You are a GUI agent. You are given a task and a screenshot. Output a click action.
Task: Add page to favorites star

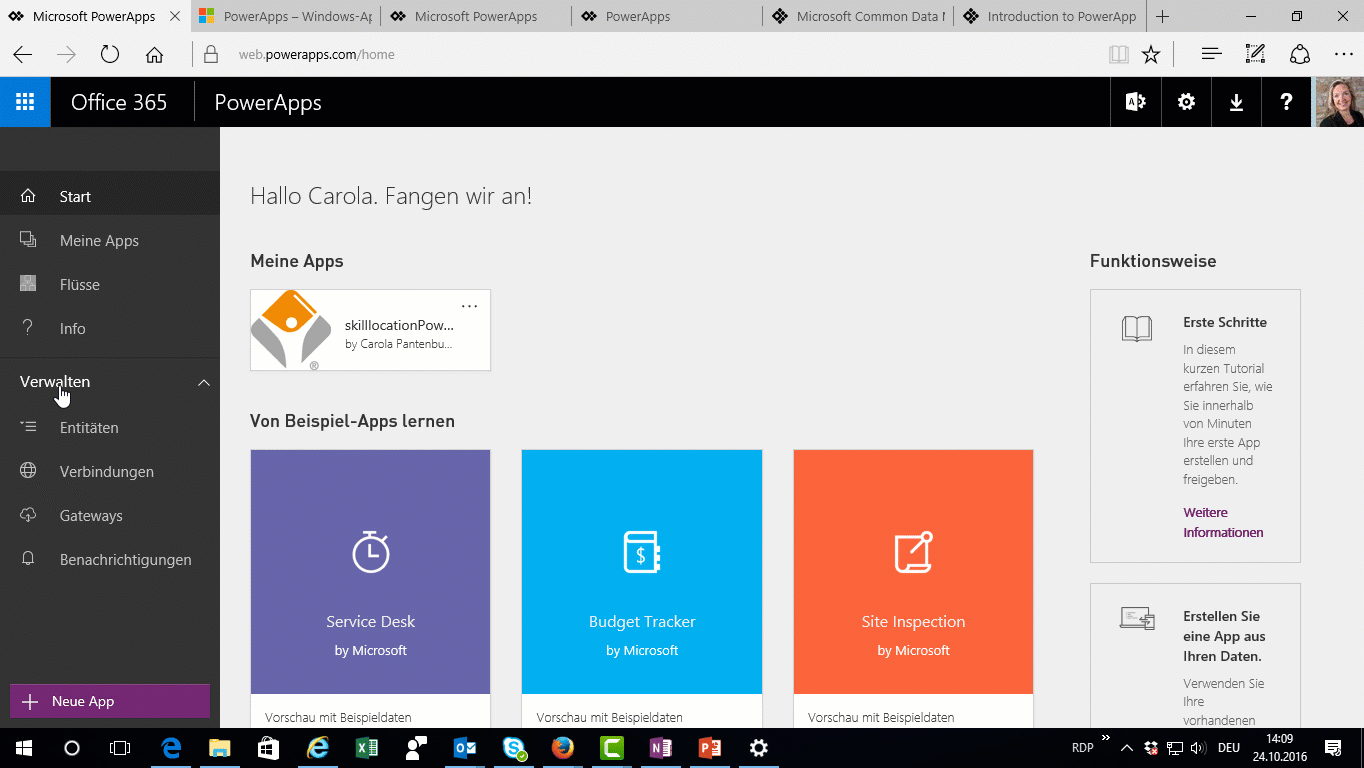tap(1151, 54)
